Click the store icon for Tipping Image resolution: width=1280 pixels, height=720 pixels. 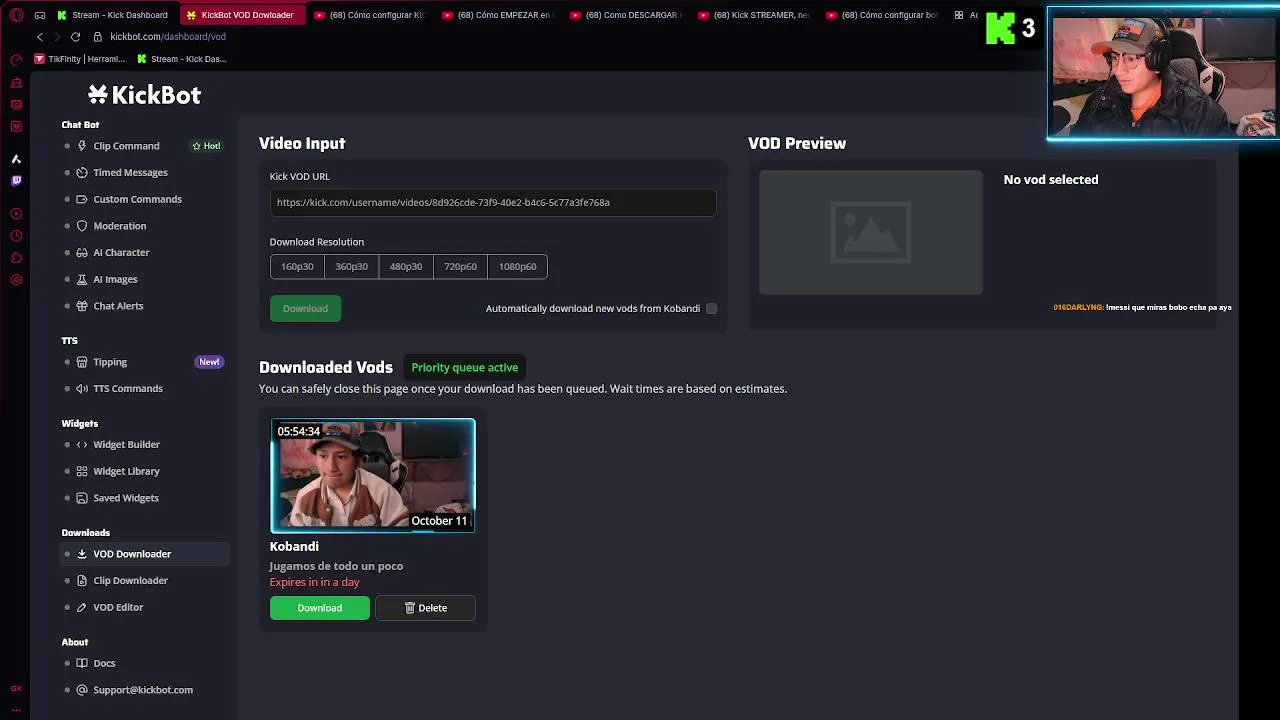pos(82,362)
